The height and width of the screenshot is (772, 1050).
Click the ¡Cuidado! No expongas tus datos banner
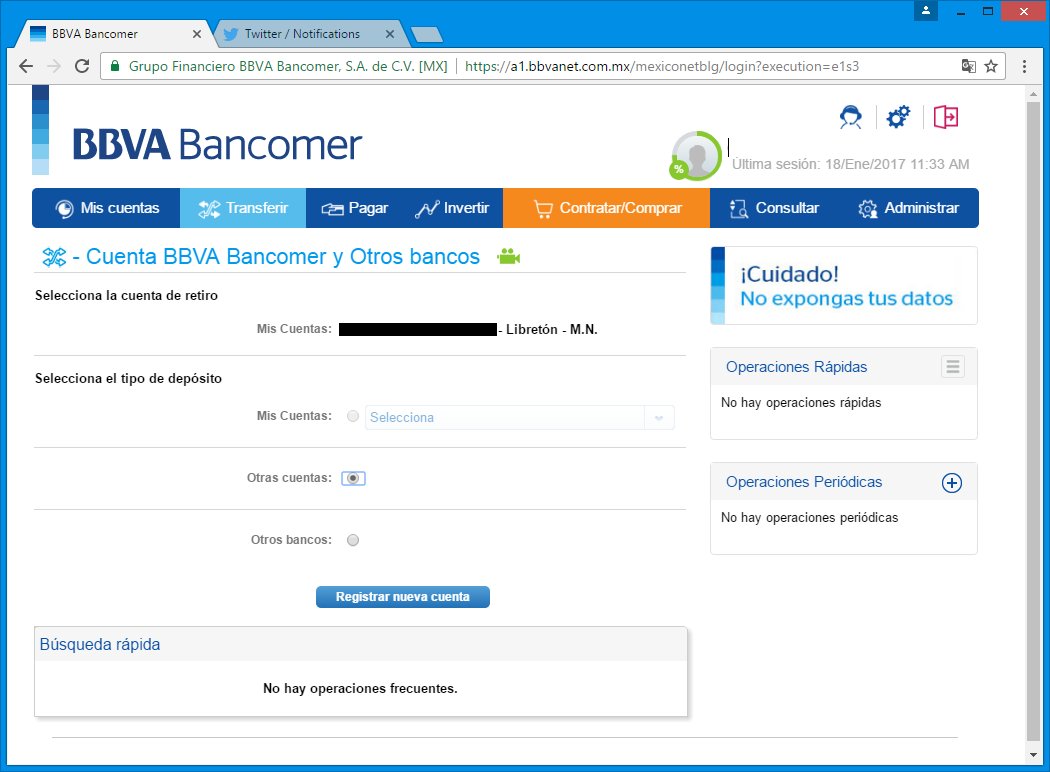844,286
